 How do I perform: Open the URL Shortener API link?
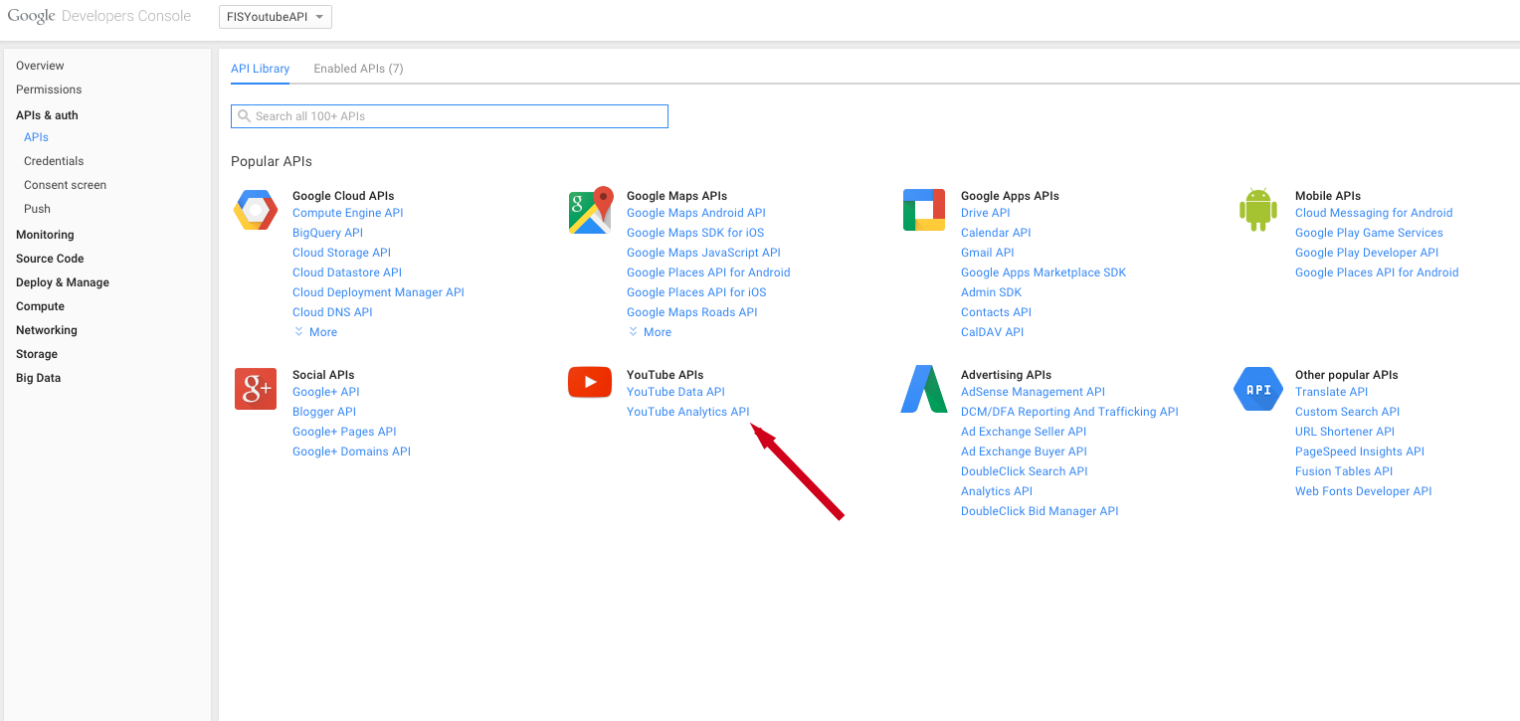point(1345,432)
